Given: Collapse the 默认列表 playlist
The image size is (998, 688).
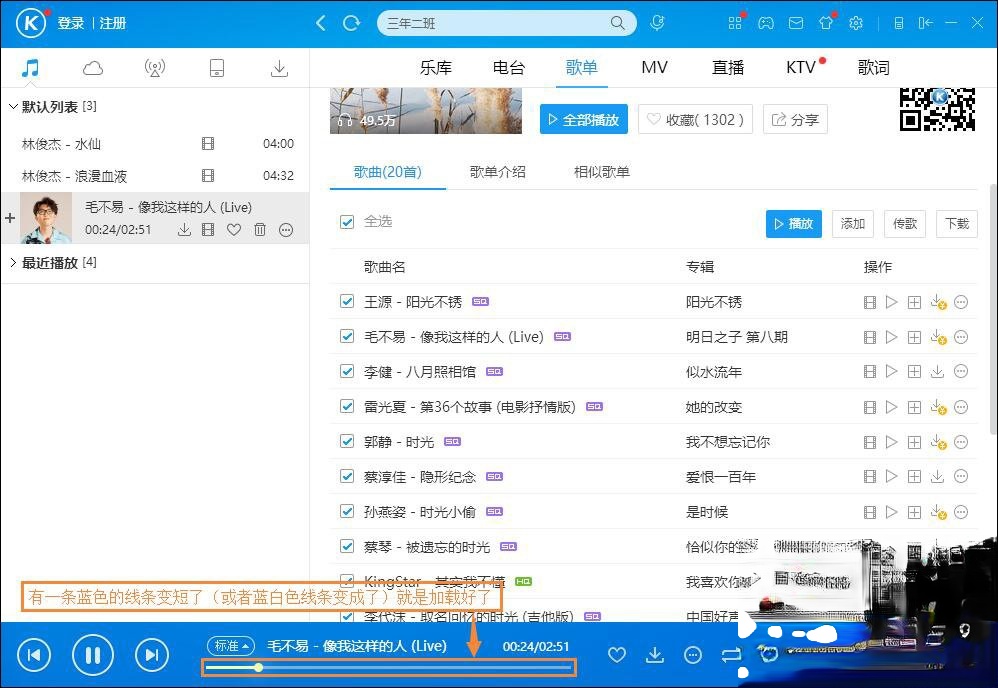Looking at the screenshot, I should [x=12, y=106].
